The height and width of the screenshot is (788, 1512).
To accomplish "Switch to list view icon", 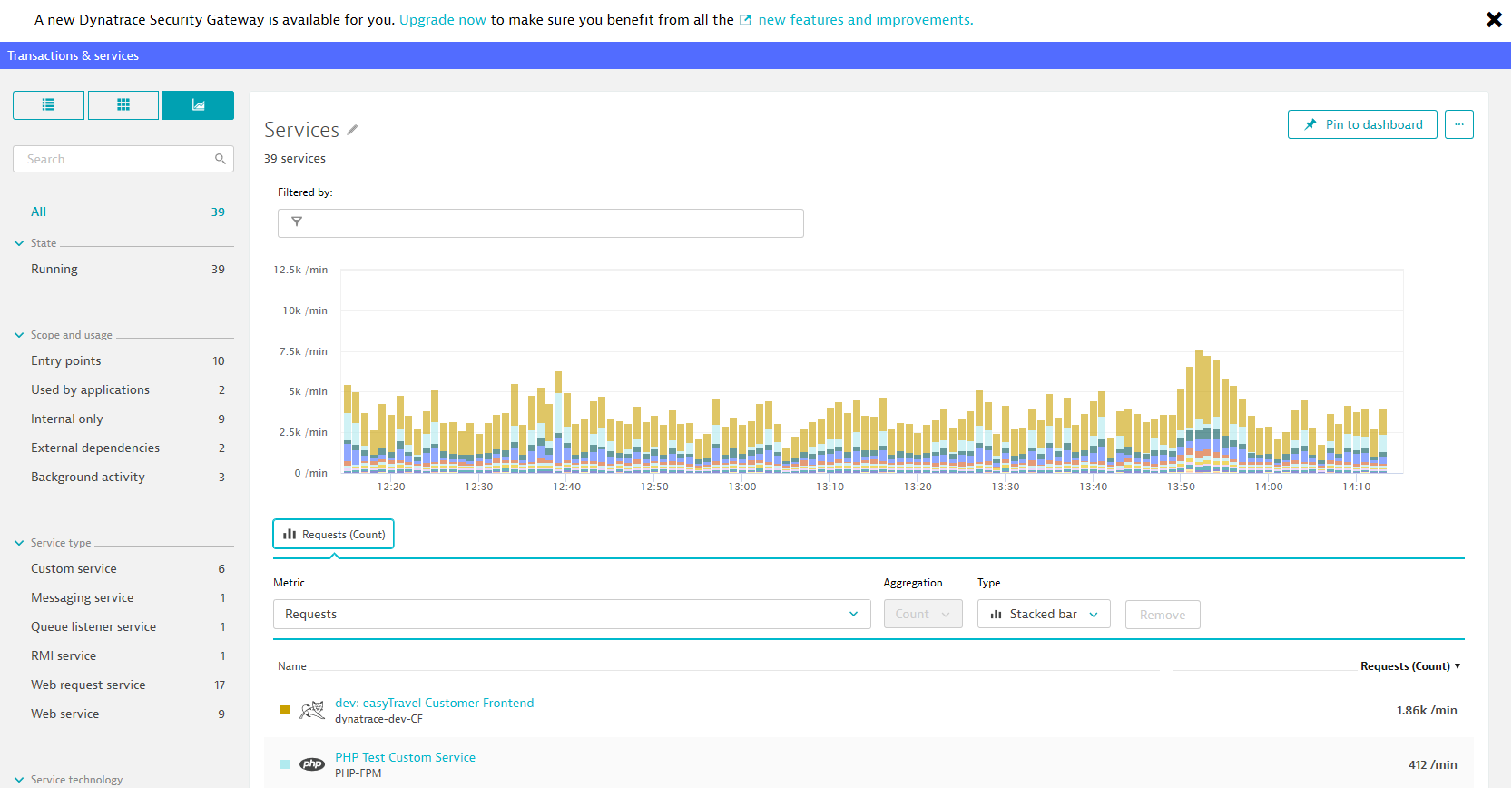I will pos(48,105).
